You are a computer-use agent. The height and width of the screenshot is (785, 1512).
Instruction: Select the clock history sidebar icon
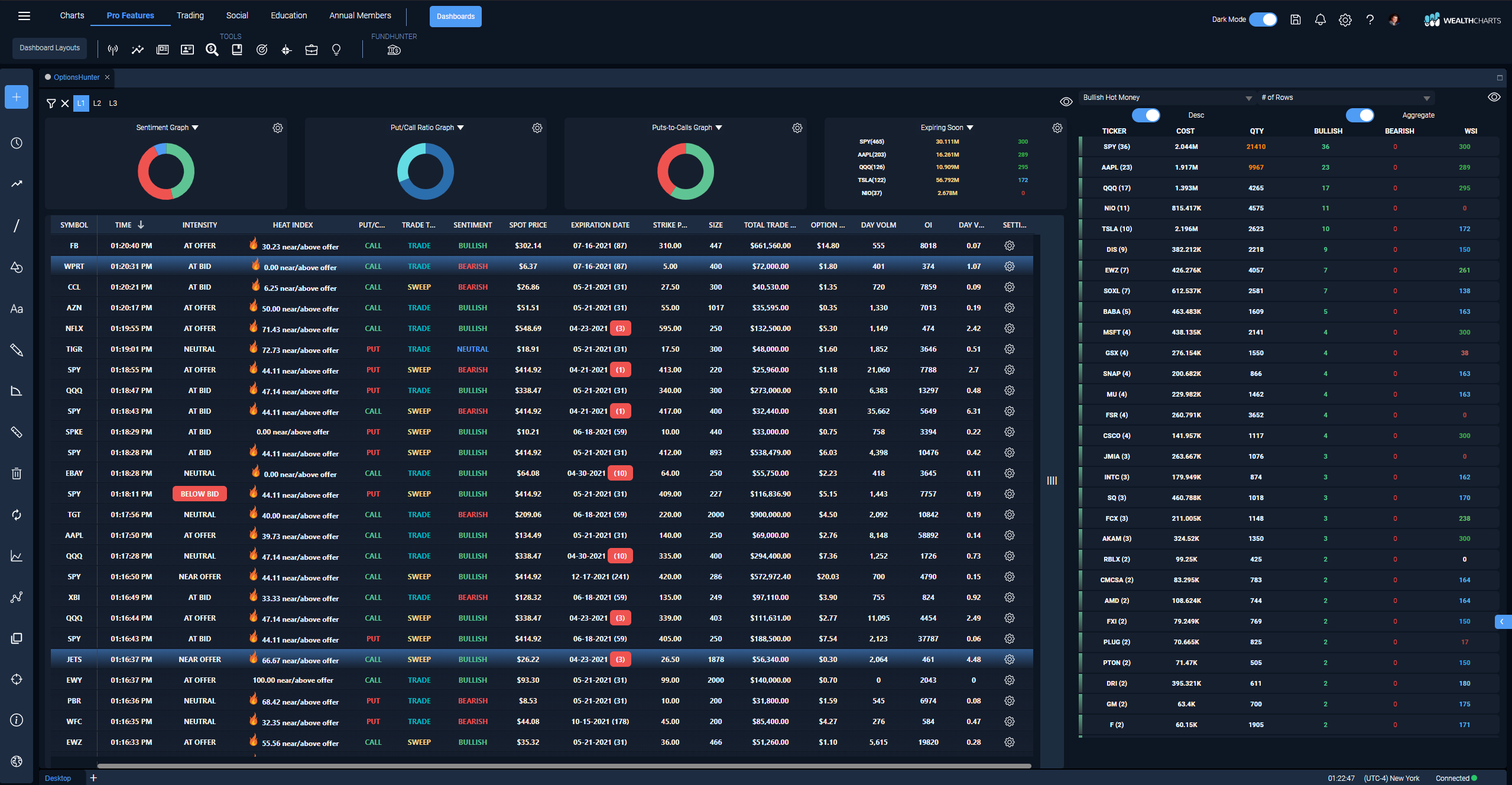click(x=17, y=143)
